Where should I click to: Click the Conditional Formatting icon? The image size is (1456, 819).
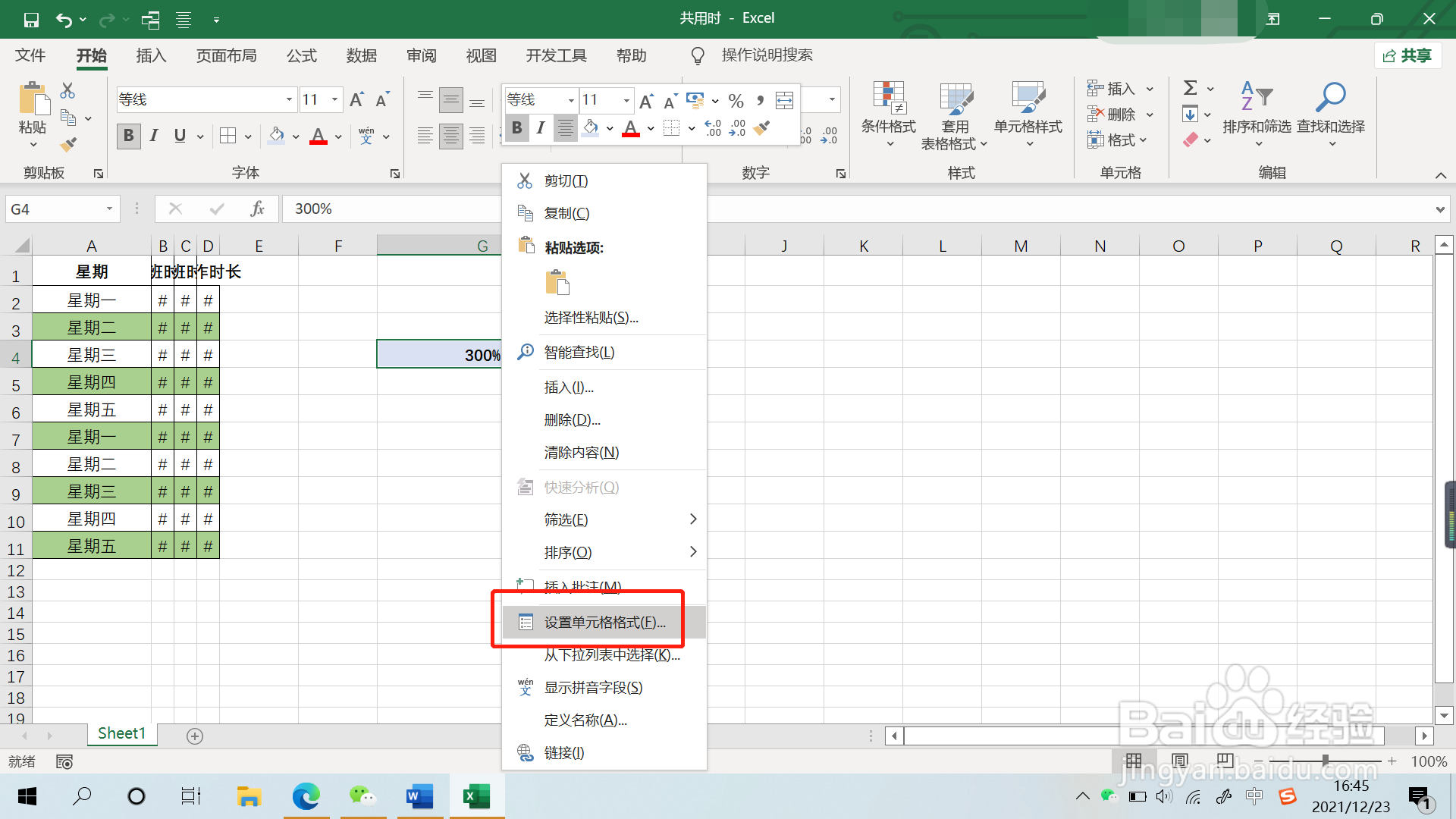coord(888,99)
